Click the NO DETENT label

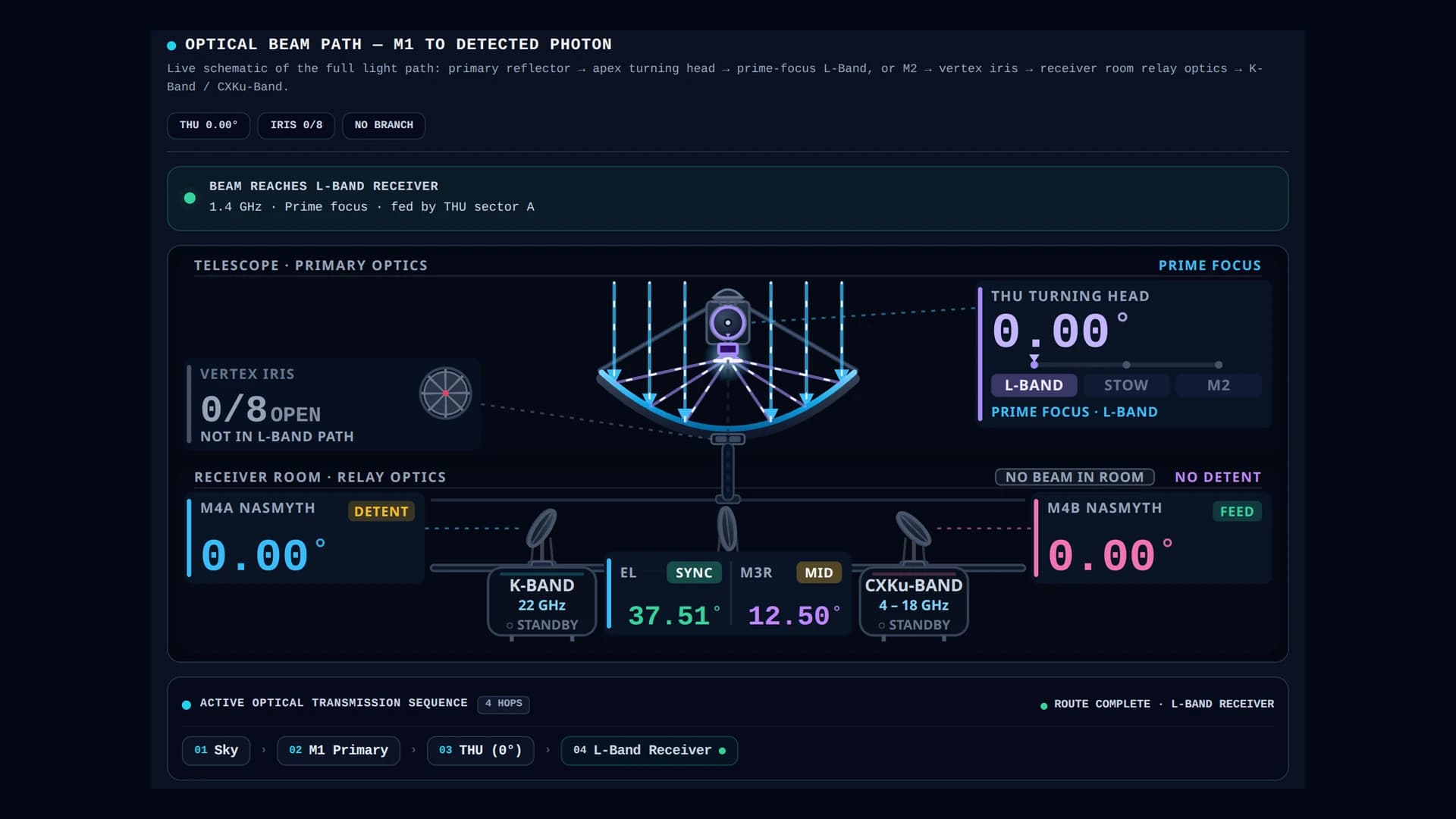pos(1218,477)
